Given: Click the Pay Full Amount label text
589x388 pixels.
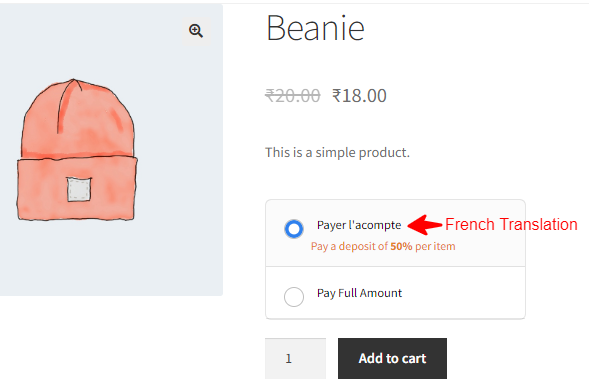Looking at the screenshot, I should 359,293.
